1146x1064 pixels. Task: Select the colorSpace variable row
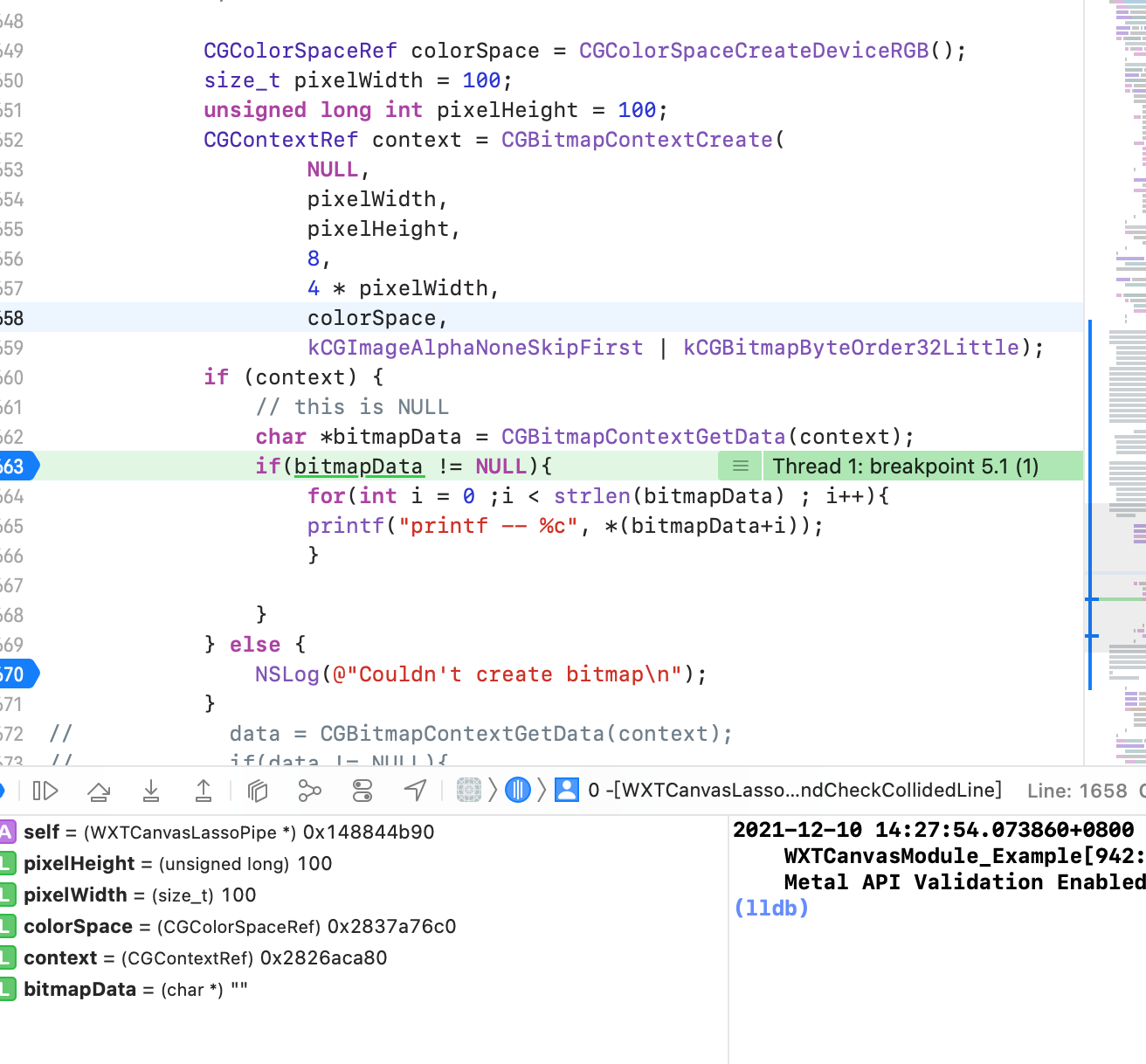pyautogui.click(x=363, y=927)
